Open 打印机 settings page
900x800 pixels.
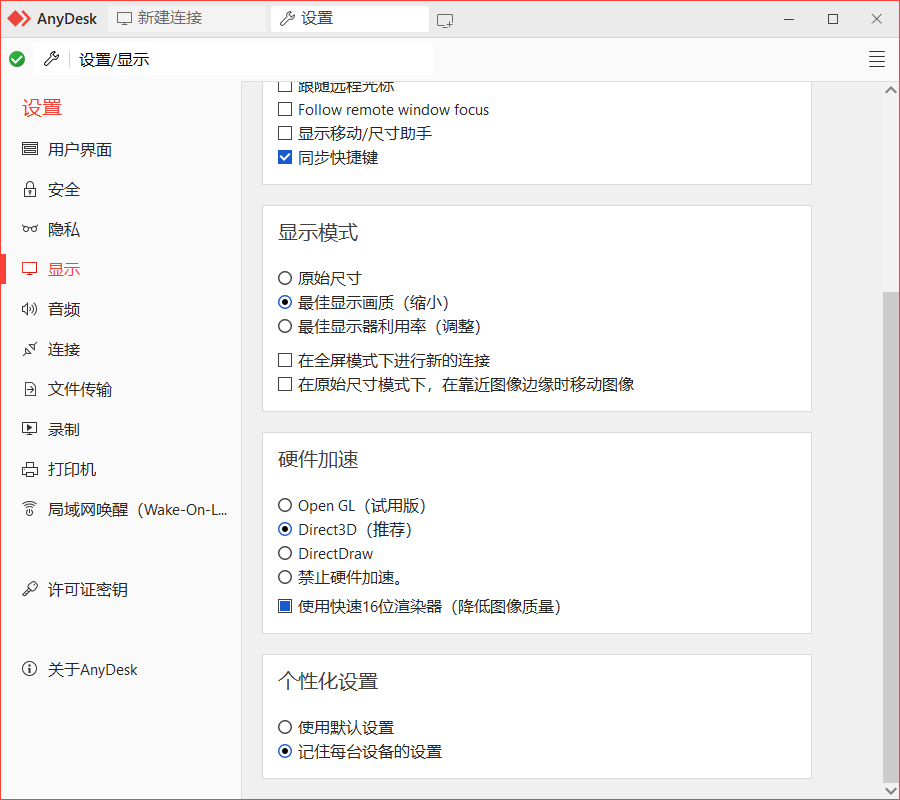tap(72, 469)
